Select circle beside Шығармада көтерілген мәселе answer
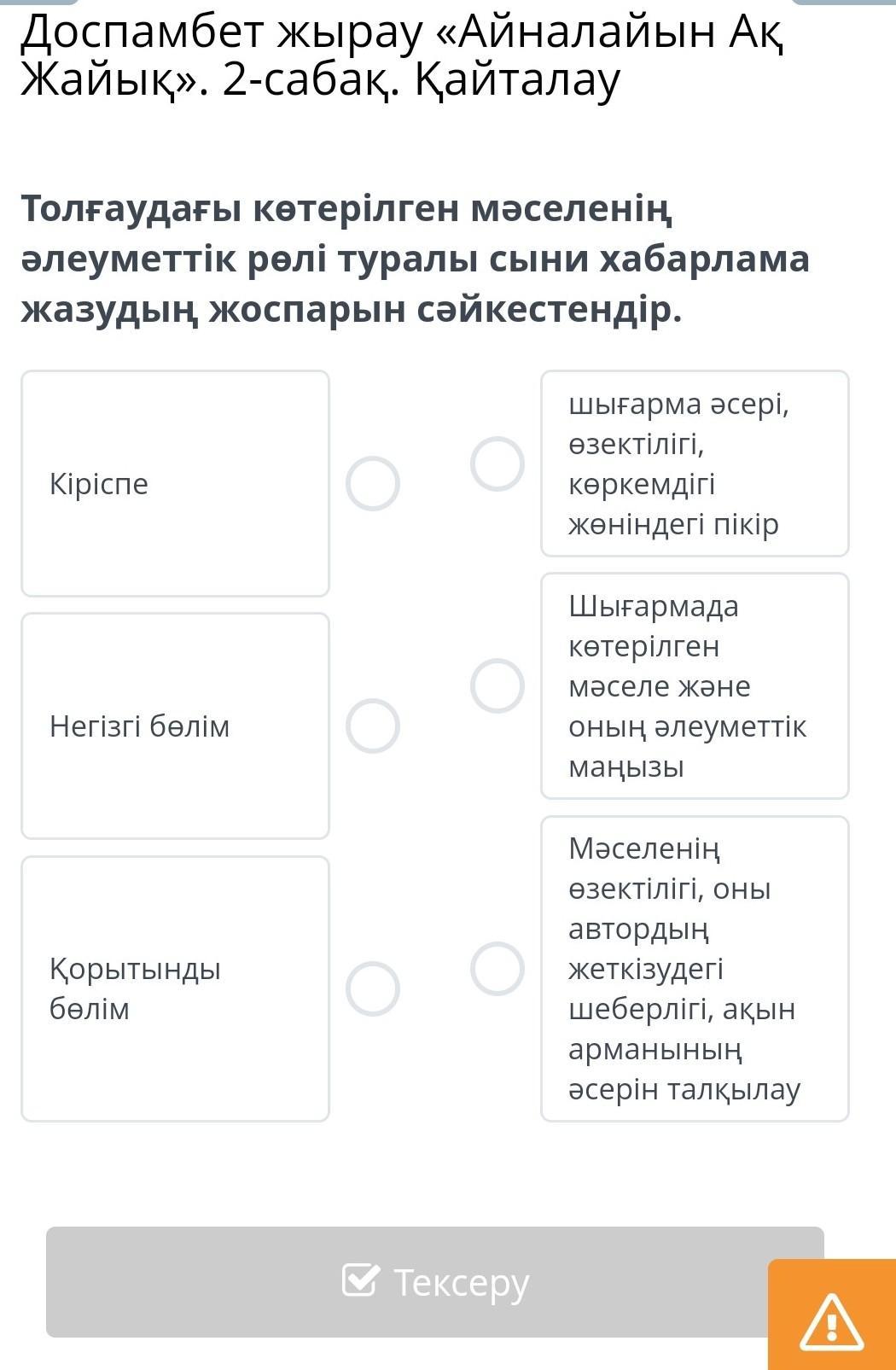Image resolution: width=896 pixels, height=1370 pixels. [497, 685]
